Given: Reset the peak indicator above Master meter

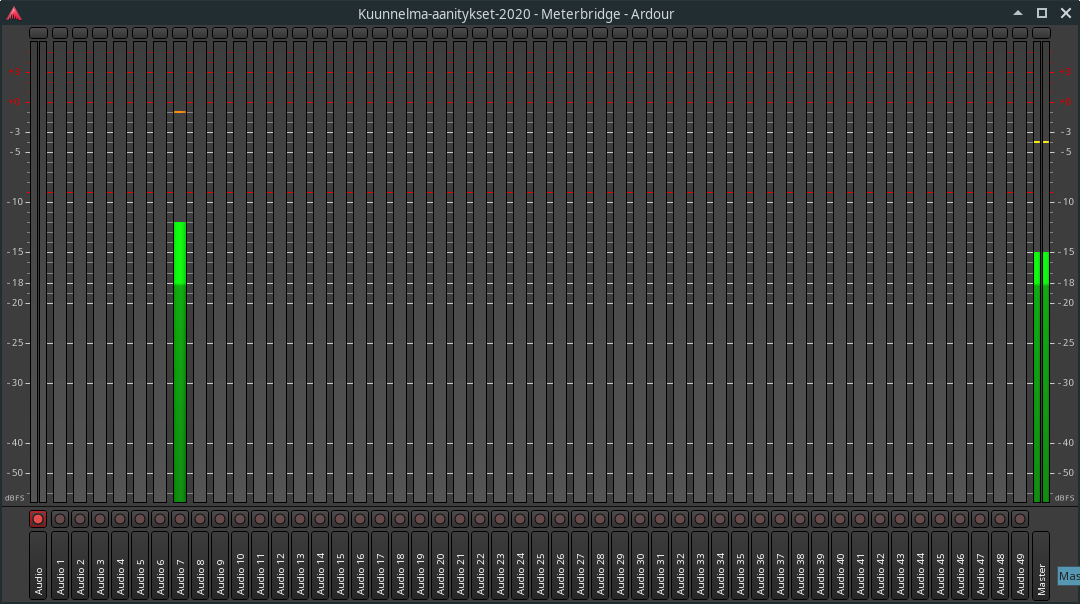Looking at the screenshot, I should click(1041, 33).
